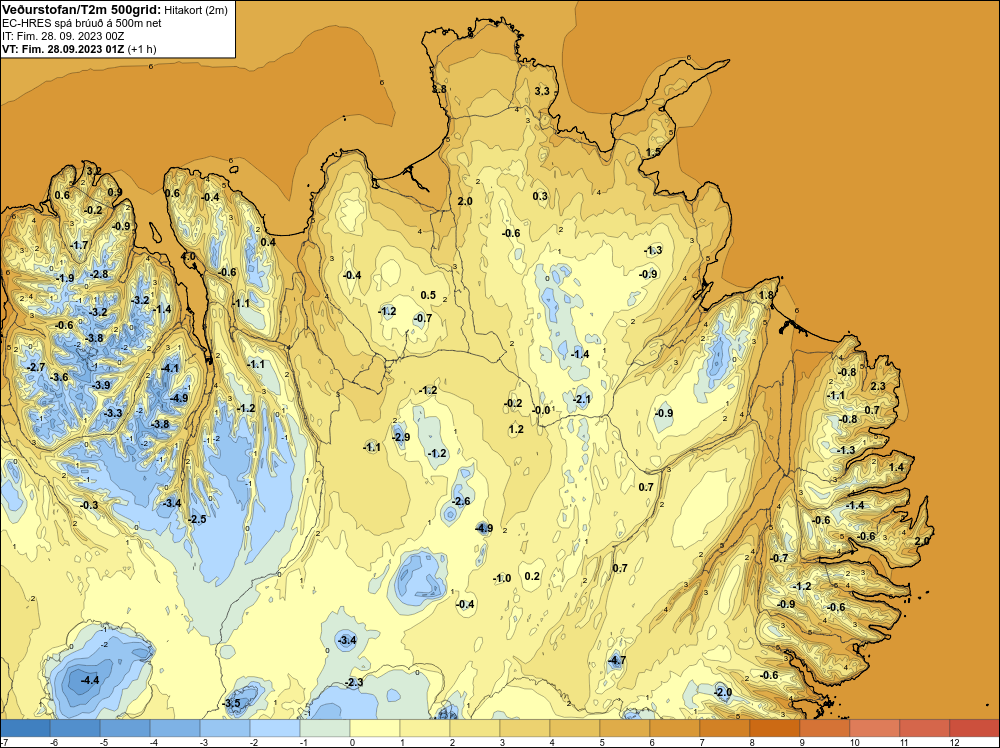Screen dimensions: 1000x748
Task: Click the 1.8 temperature value
Action: point(767,295)
